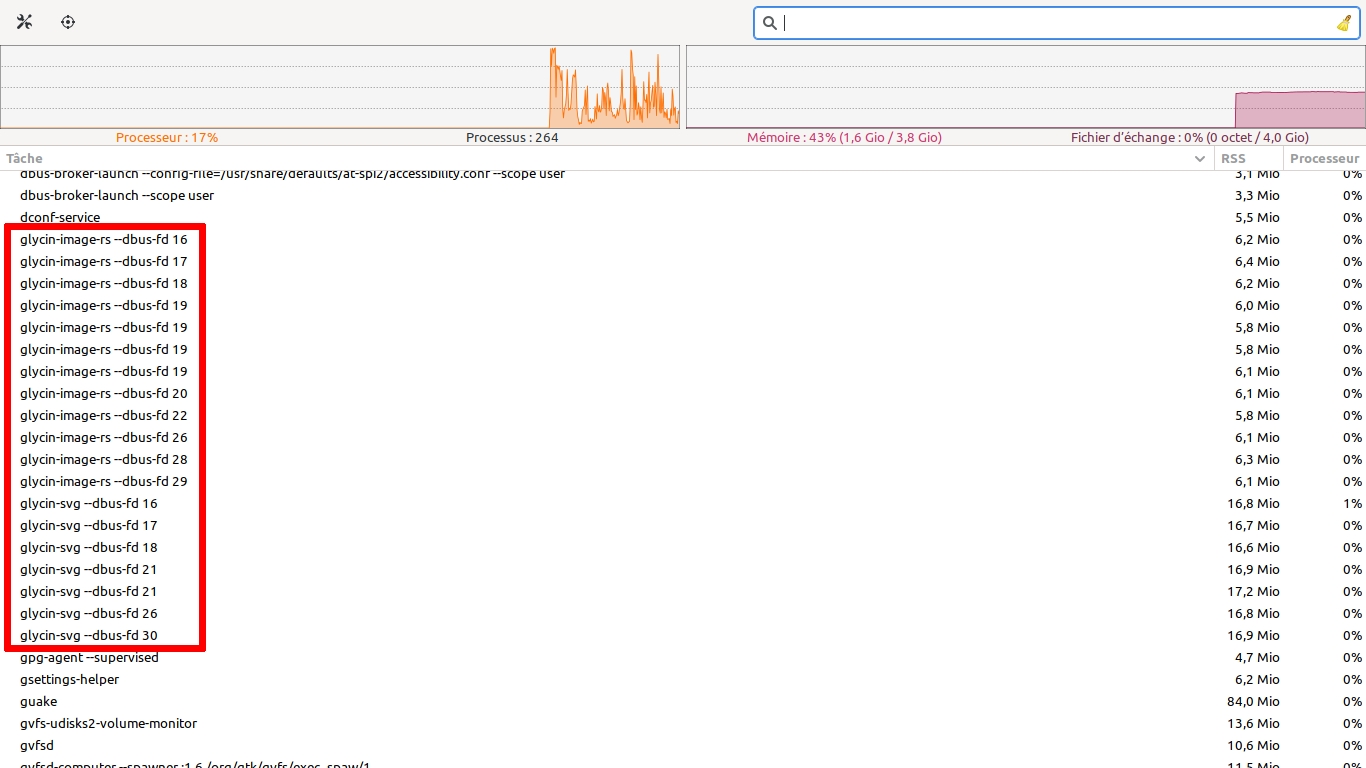Click the '1%' Processeur value
The width and height of the screenshot is (1366, 768).
(x=1352, y=503)
